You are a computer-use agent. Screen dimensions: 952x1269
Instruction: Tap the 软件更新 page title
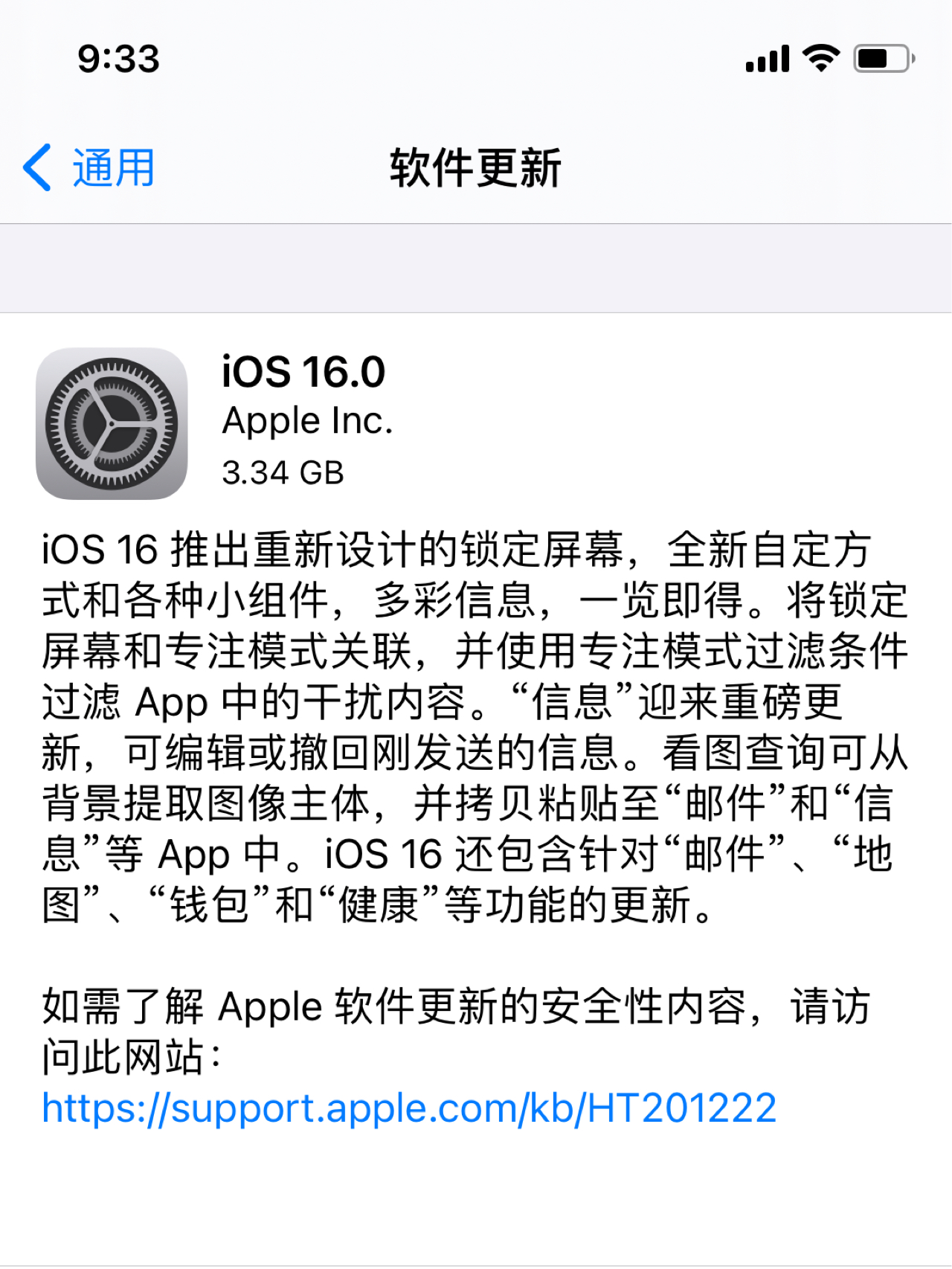[x=475, y=167]
